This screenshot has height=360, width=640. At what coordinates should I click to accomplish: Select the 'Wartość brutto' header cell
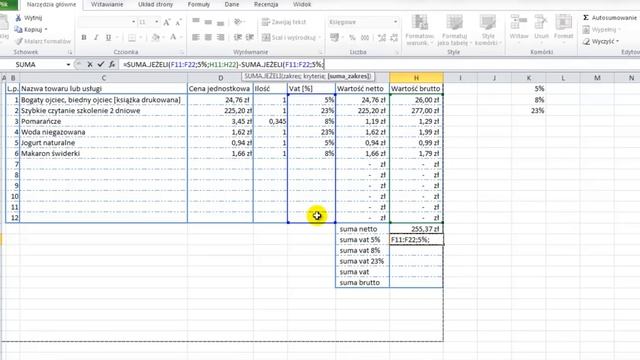coord(416,89)
